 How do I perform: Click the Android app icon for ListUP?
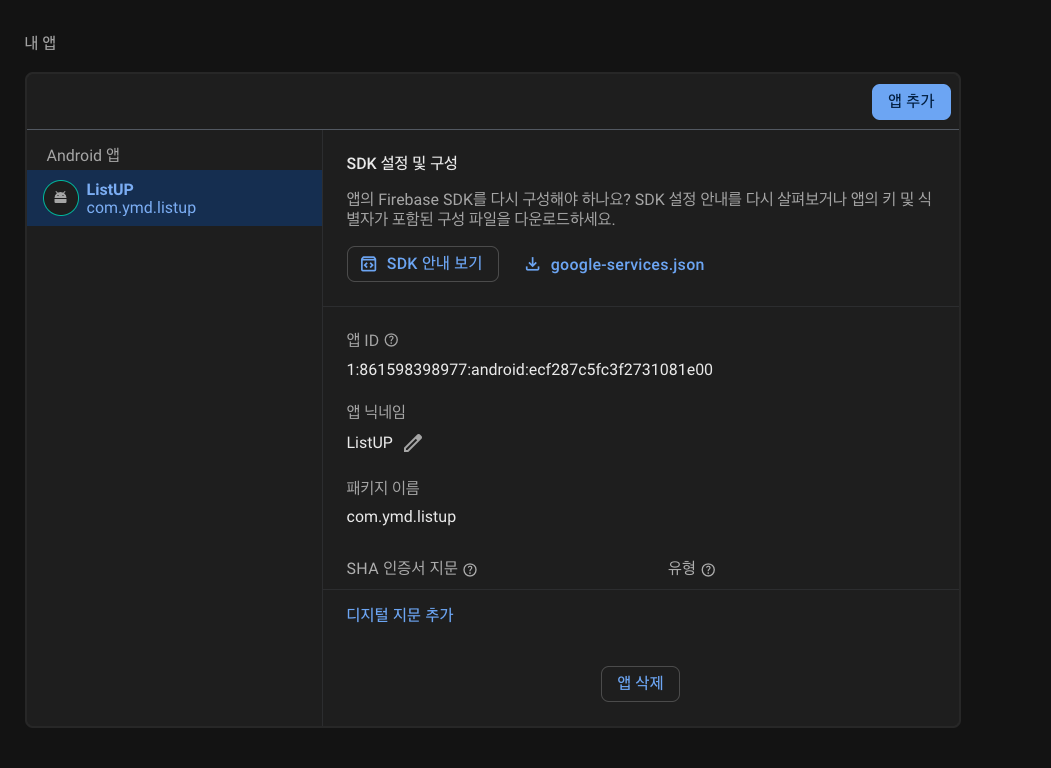tap(60, 198)
